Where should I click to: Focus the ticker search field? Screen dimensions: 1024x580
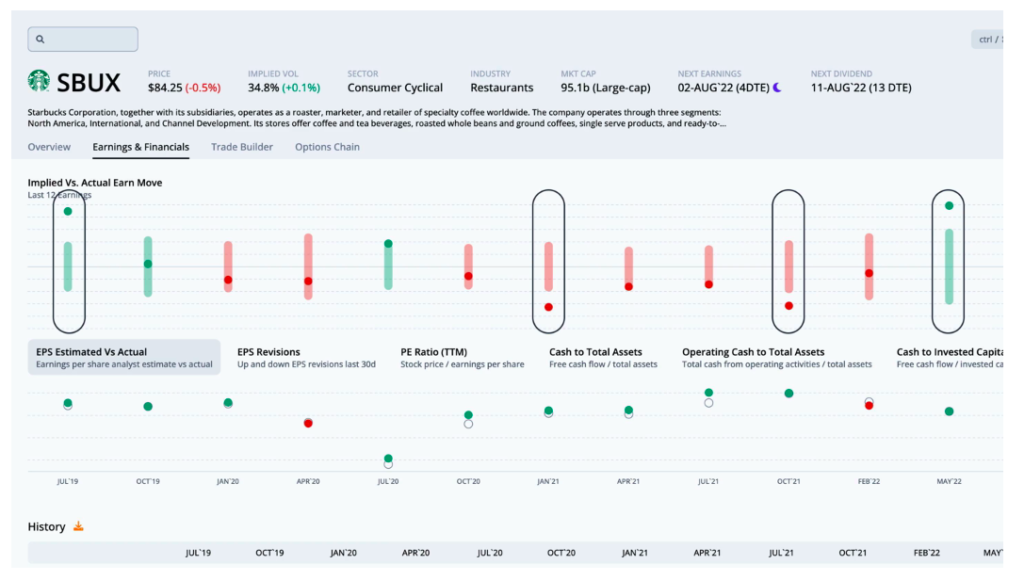tap(83, 39)
